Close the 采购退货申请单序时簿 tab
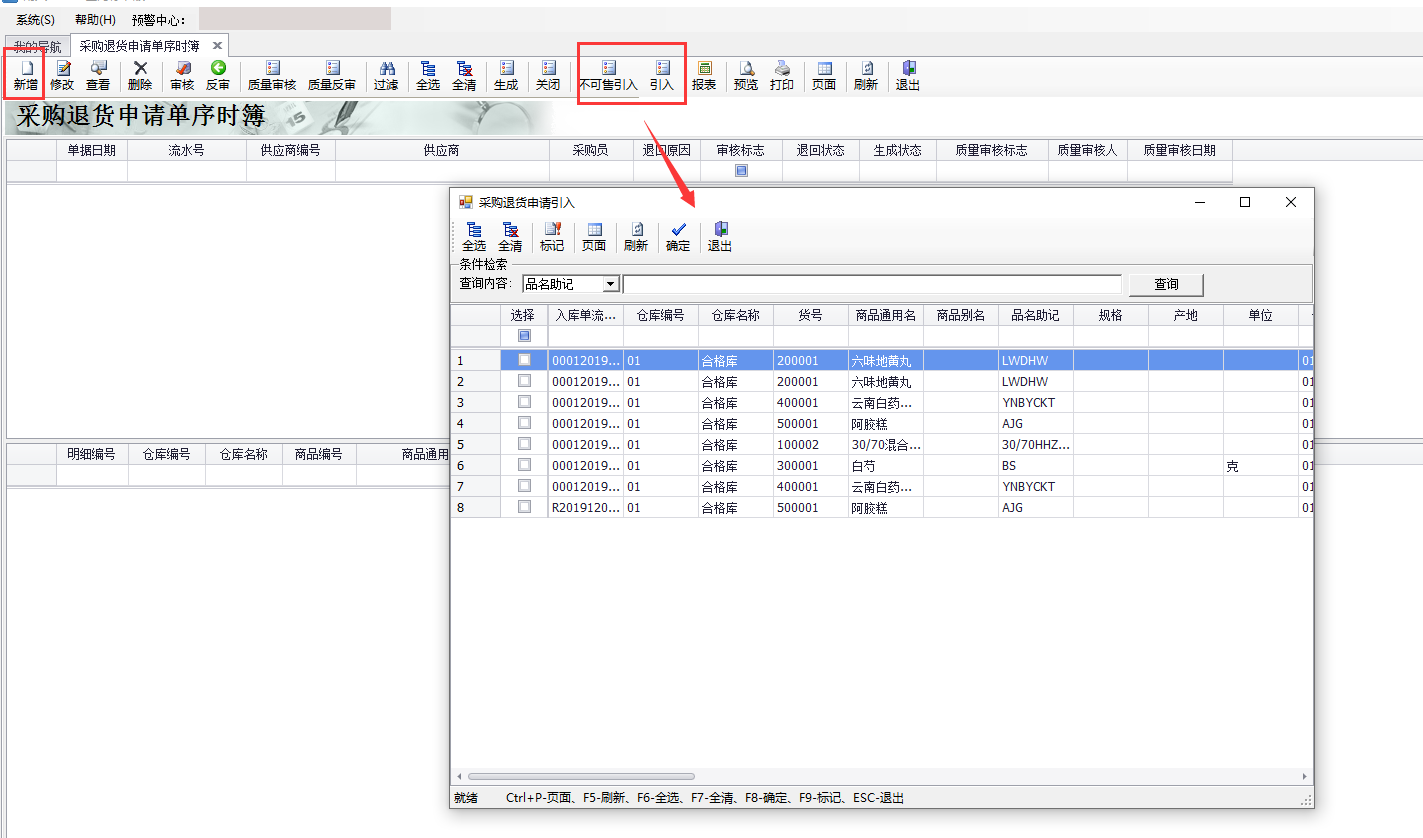Viewport: 1423px width, 838px height. 217,46
